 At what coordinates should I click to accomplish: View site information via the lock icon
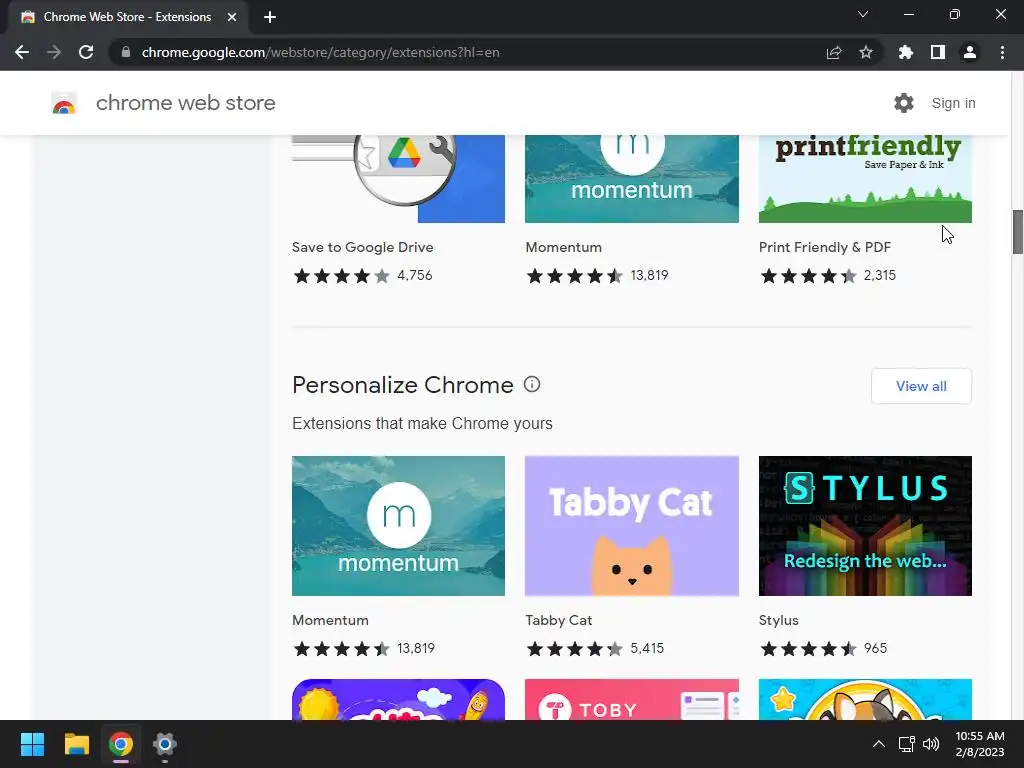coord(126,52)
